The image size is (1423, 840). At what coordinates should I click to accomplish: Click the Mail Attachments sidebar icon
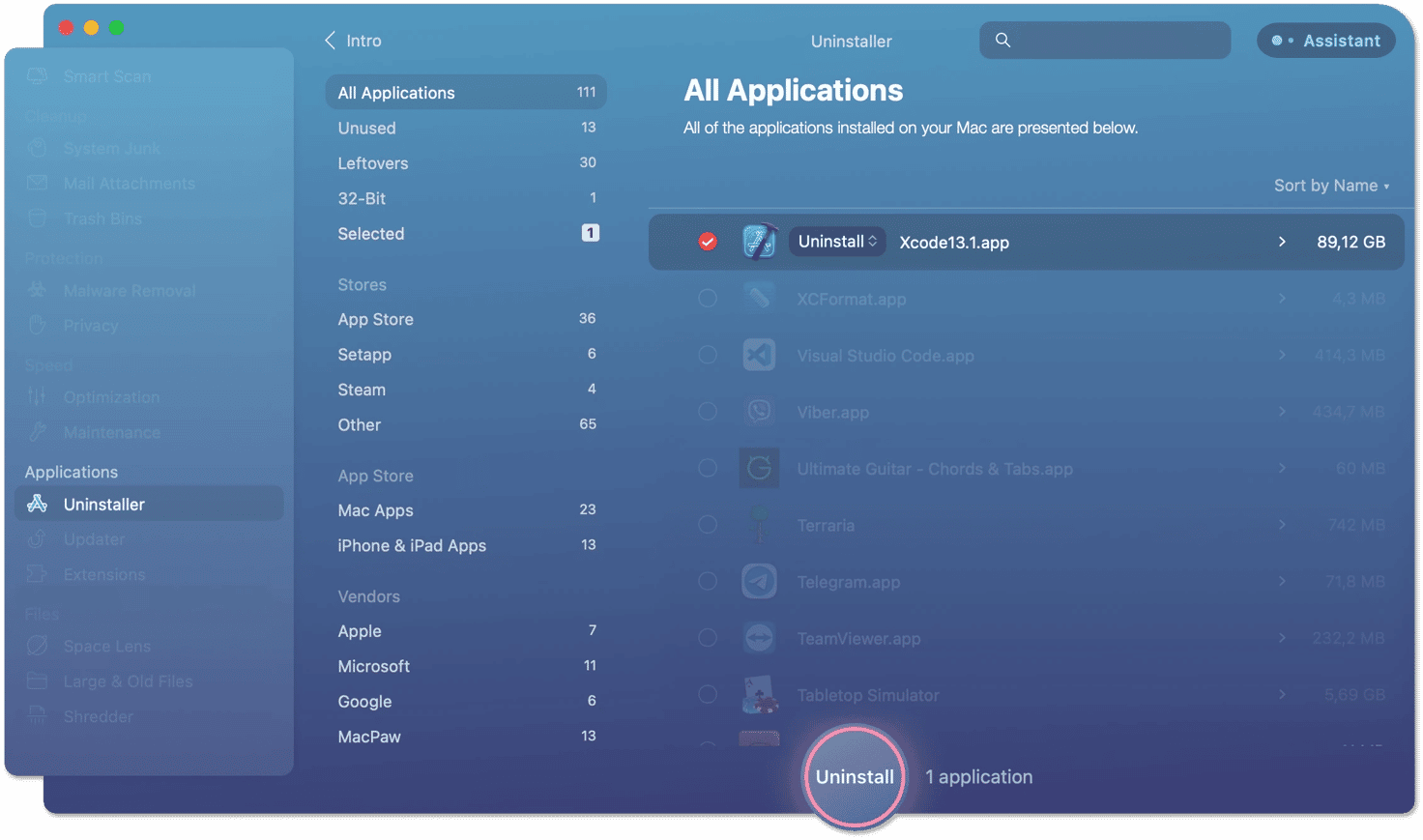click(x=38, y=183)
